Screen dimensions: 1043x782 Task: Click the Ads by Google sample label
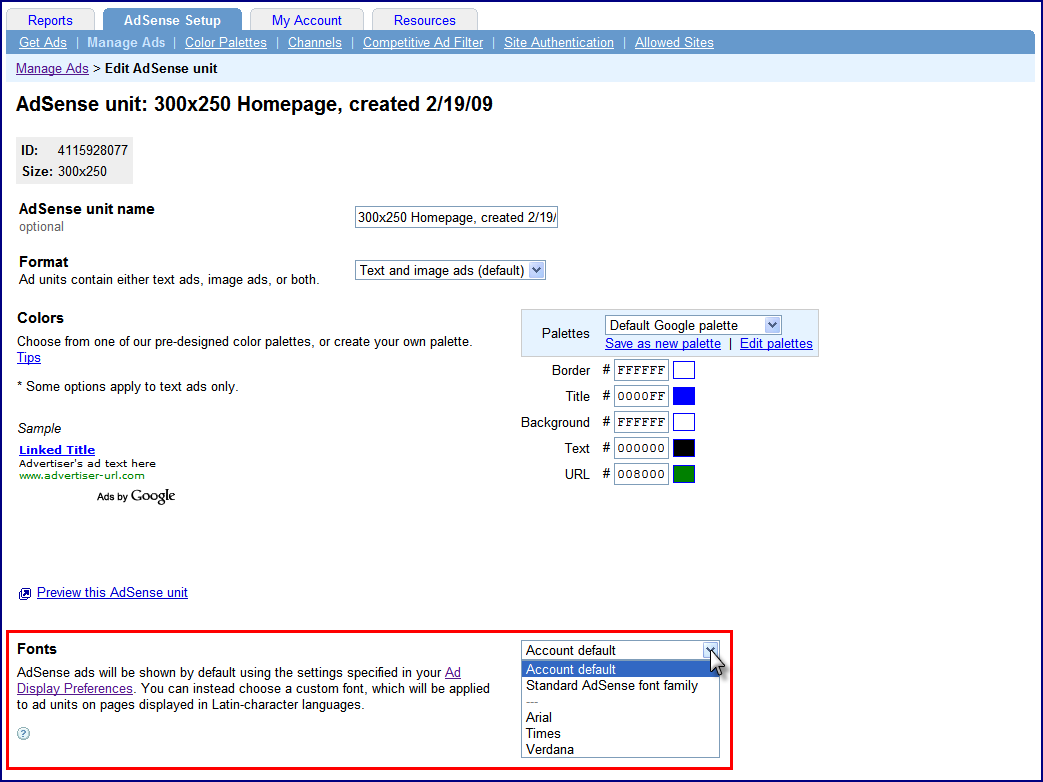point(136,497)
